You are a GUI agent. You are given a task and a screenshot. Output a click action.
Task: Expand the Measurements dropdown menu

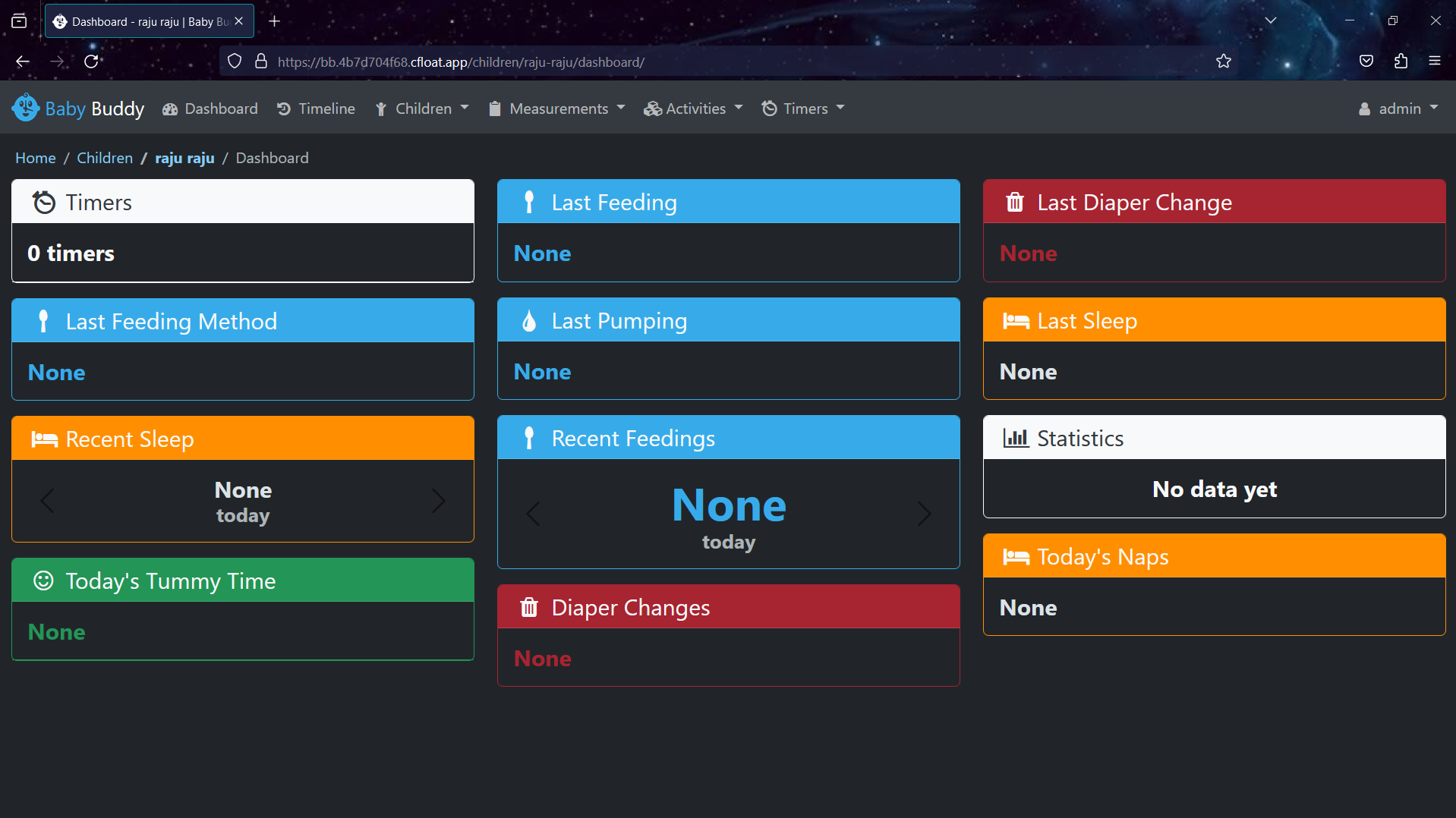[x=557, y=109]
